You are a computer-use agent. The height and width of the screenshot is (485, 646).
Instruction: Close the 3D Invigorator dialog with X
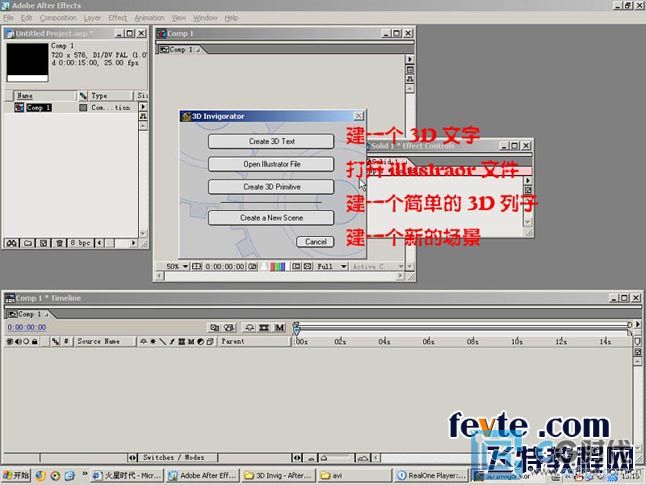[359, 116]
